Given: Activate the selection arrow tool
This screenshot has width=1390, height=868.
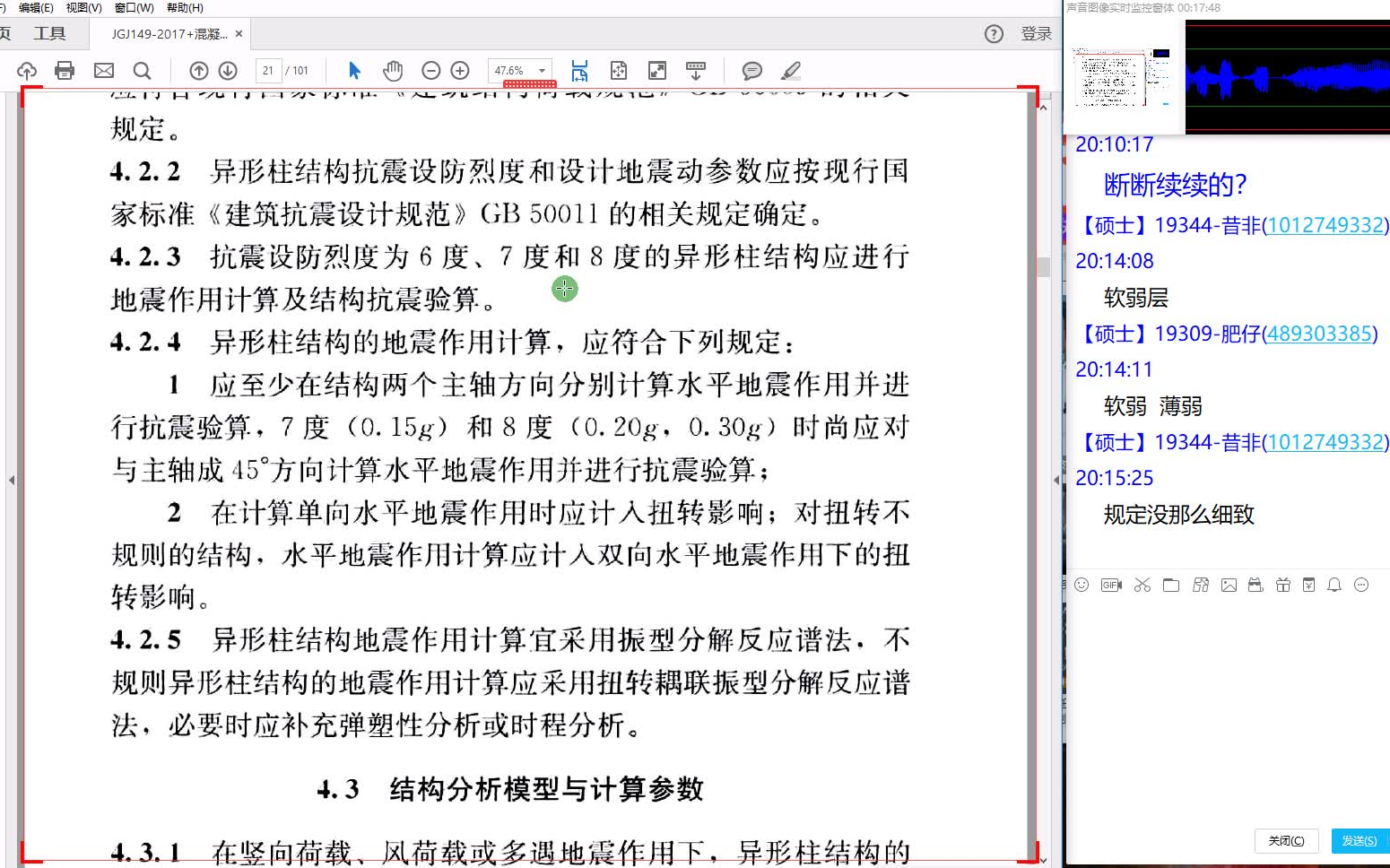Looking at the screenshot, I should point(354,71).
